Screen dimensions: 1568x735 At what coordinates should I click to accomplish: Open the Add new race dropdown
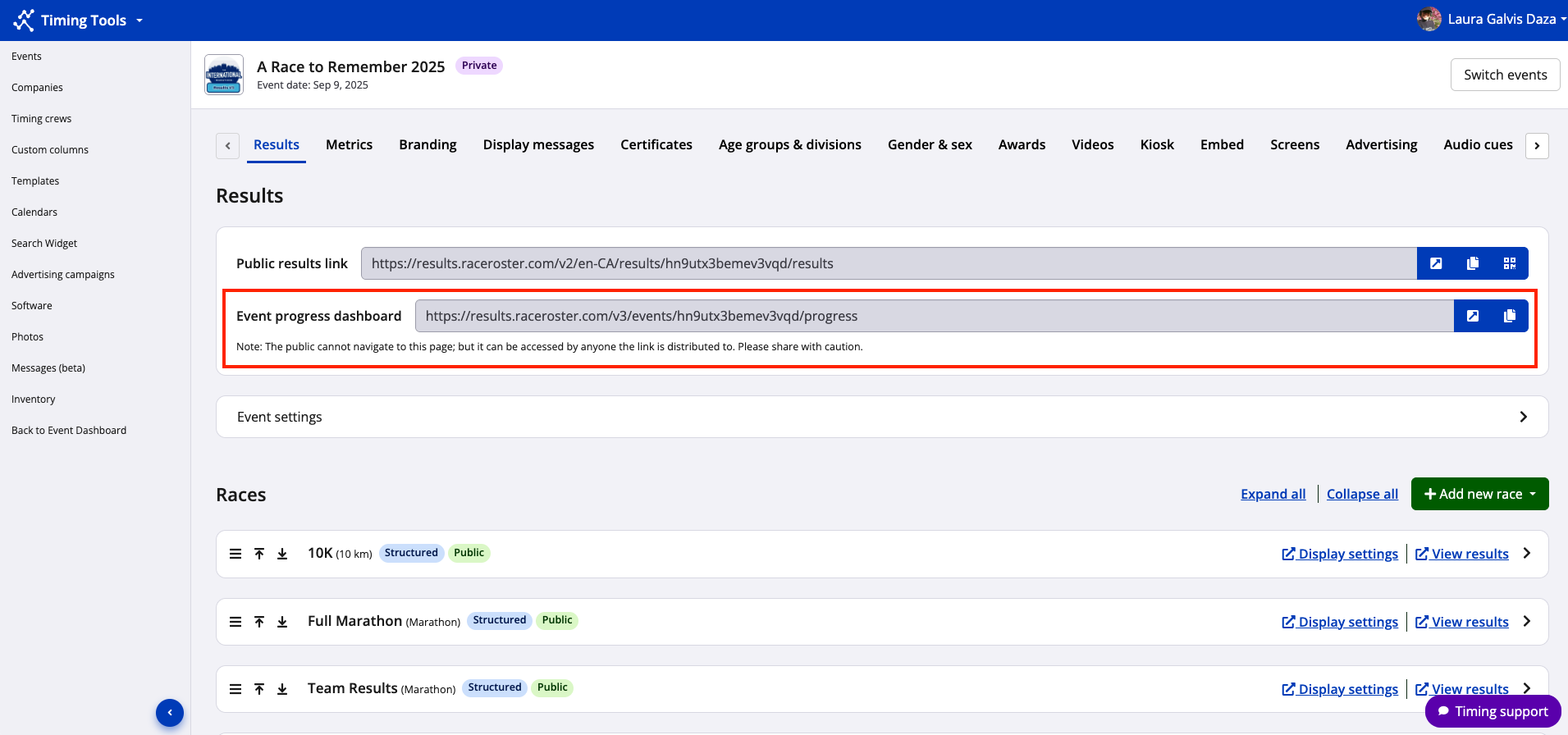pos(1479,494)
